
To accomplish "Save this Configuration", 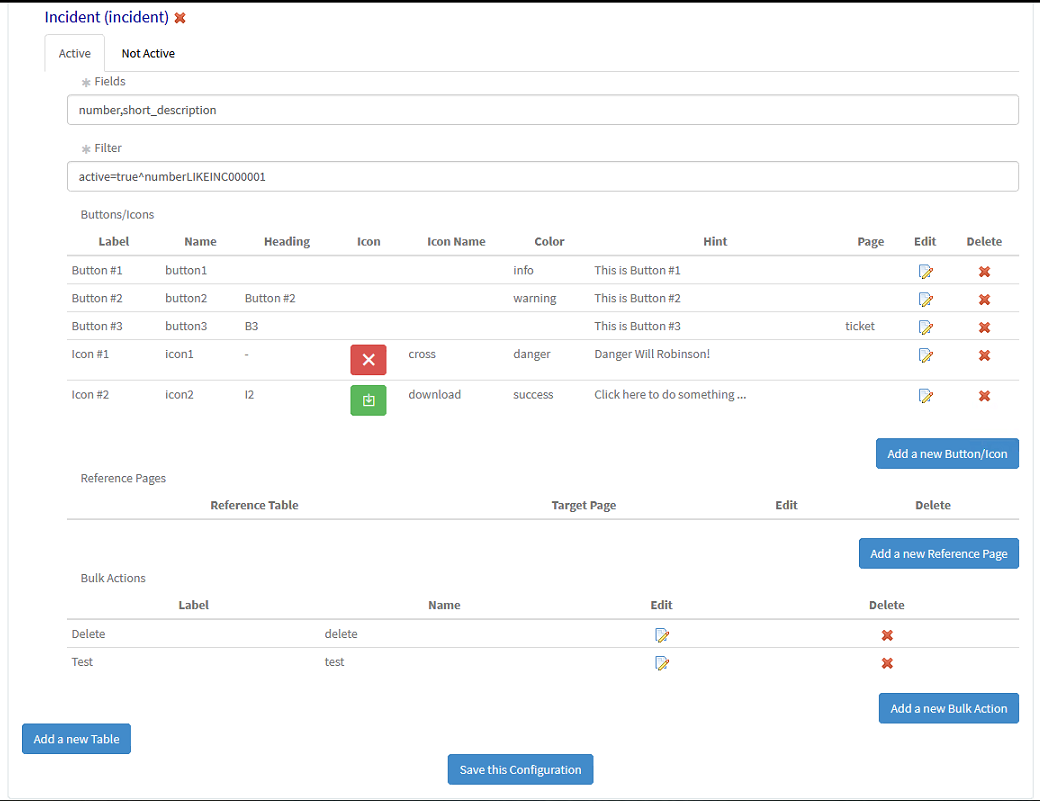I will (x=520, y=769).
